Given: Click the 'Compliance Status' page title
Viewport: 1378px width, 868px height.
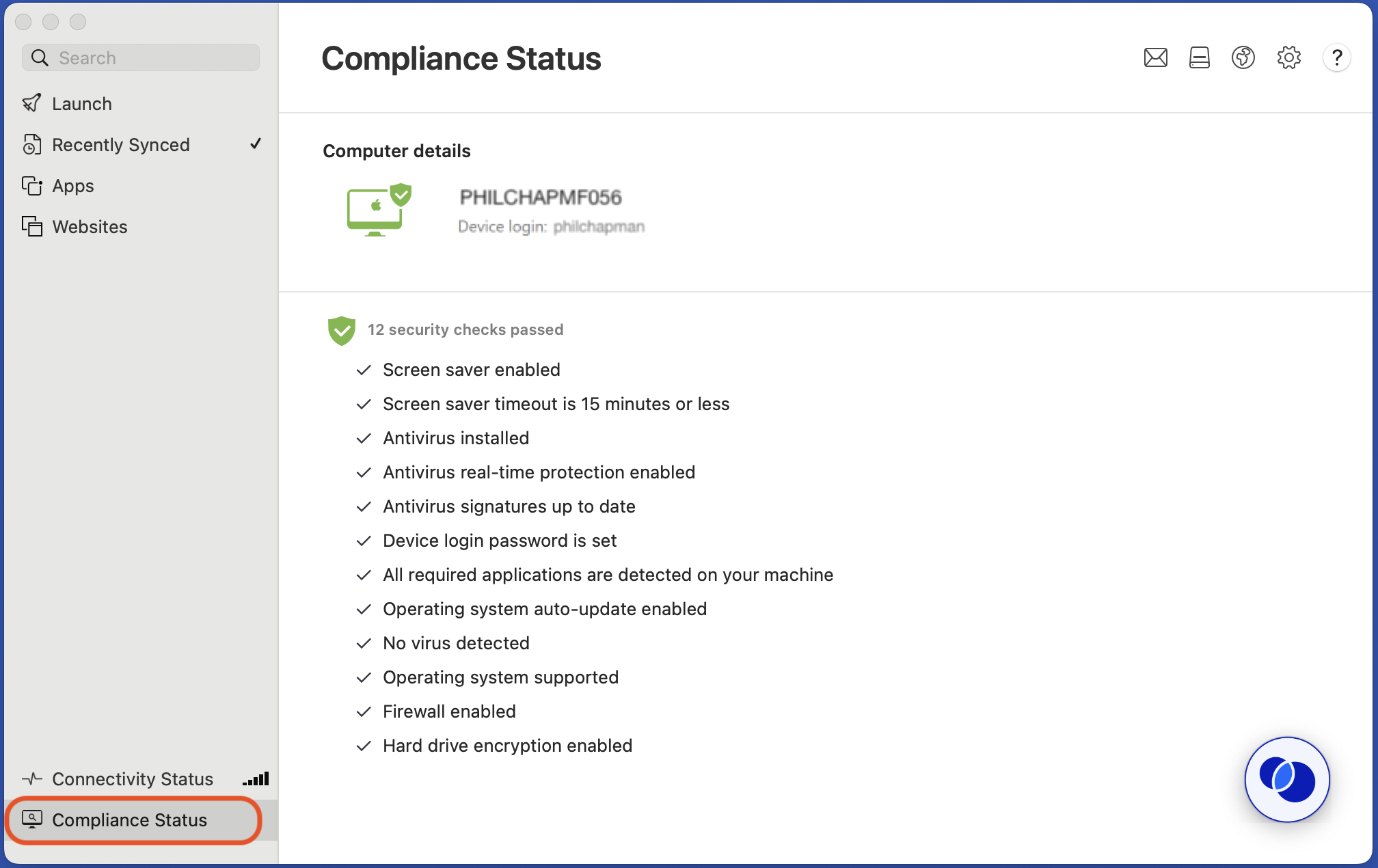Looking at the screenshot, I should pos(461,58).
